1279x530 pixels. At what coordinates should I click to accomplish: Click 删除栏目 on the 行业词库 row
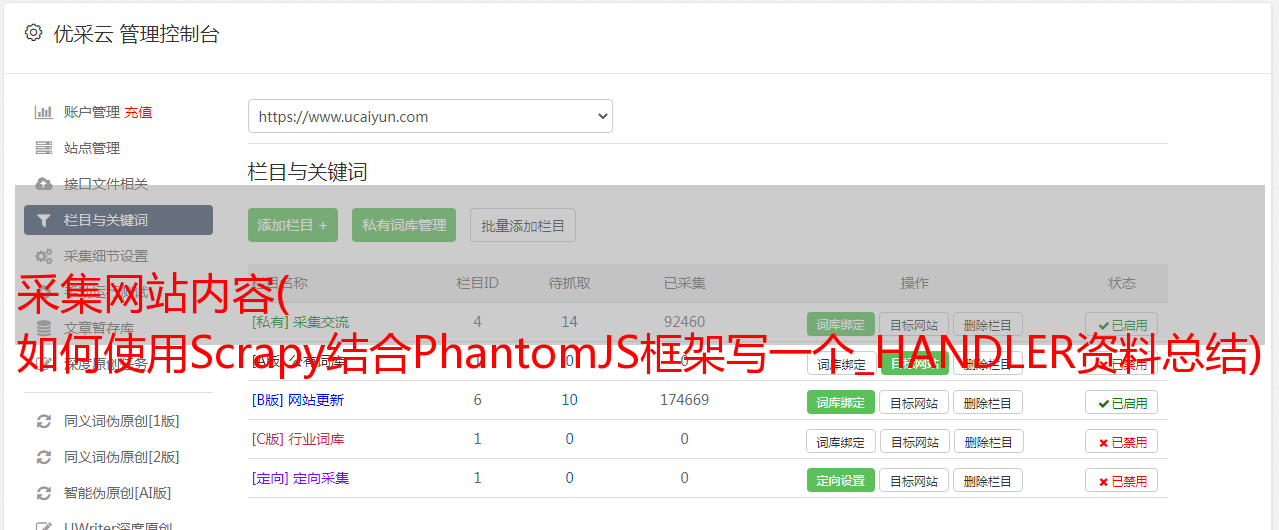click(x=987, y=441)
